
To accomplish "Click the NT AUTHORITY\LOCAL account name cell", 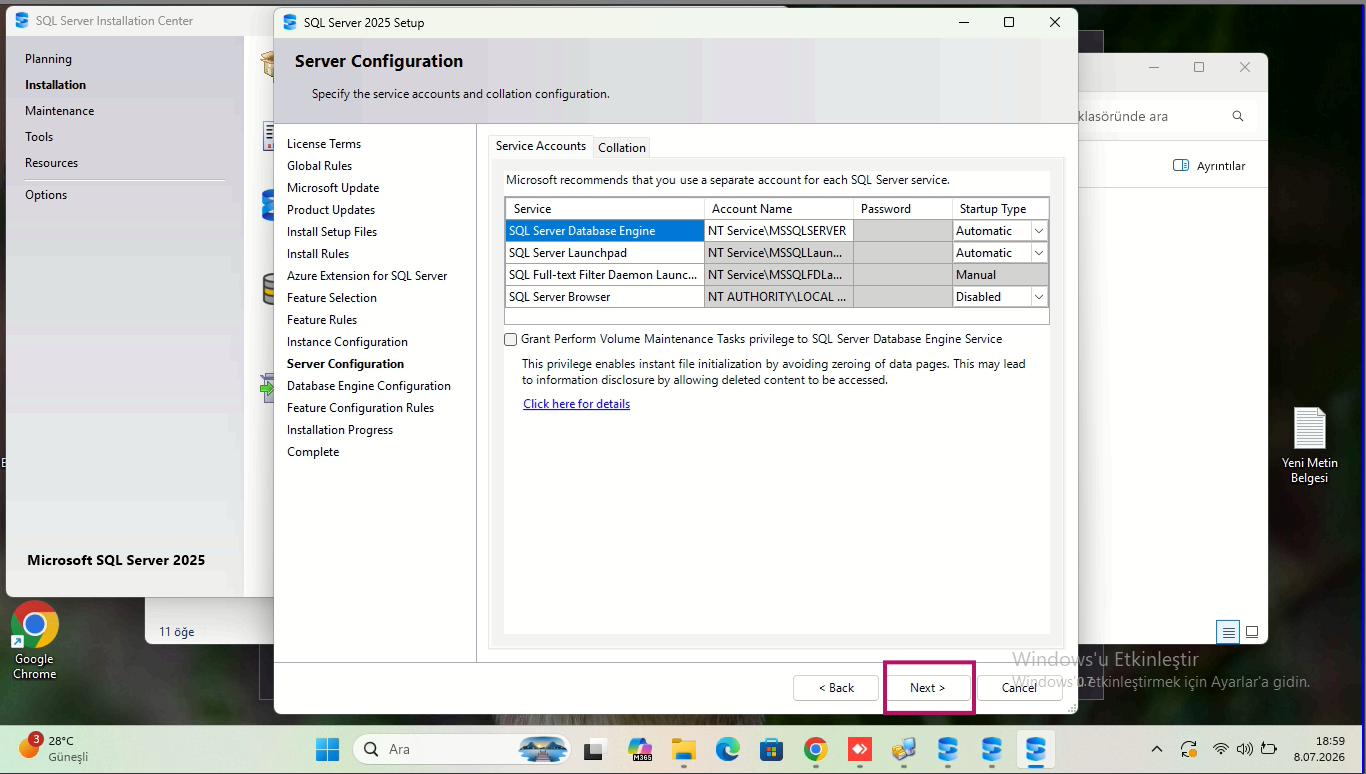I will click(x=779, y=297).
